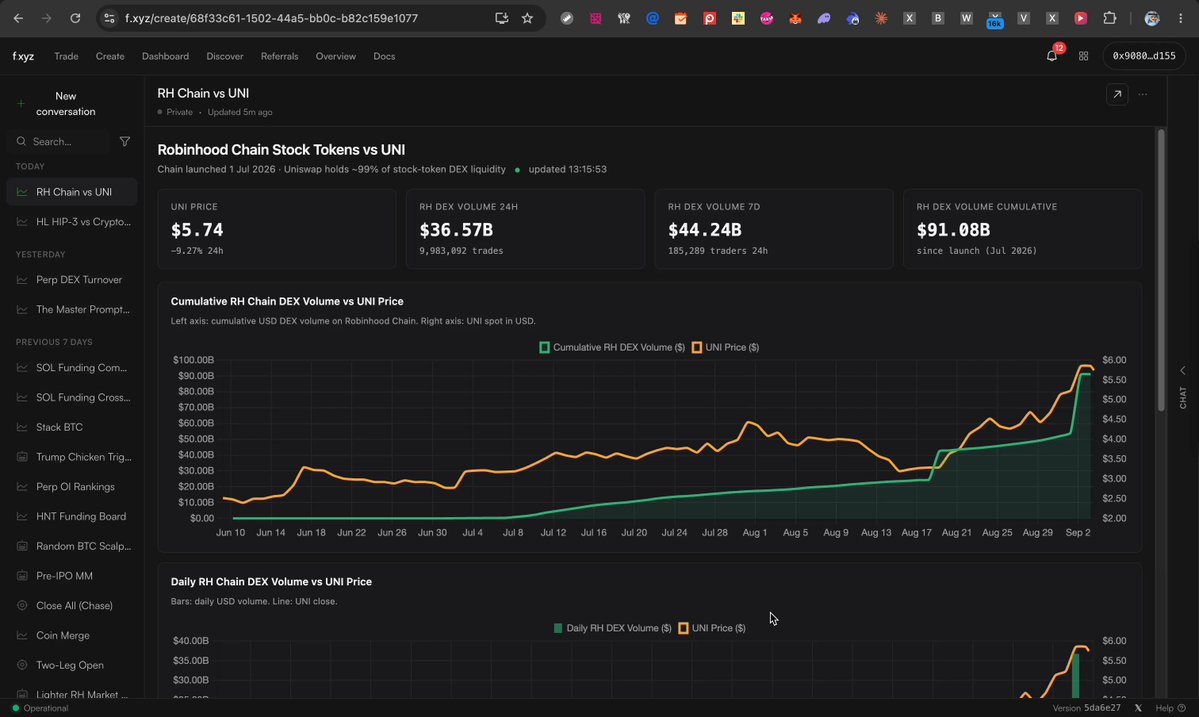Bookmark this page with the star icon

point(527,18)
